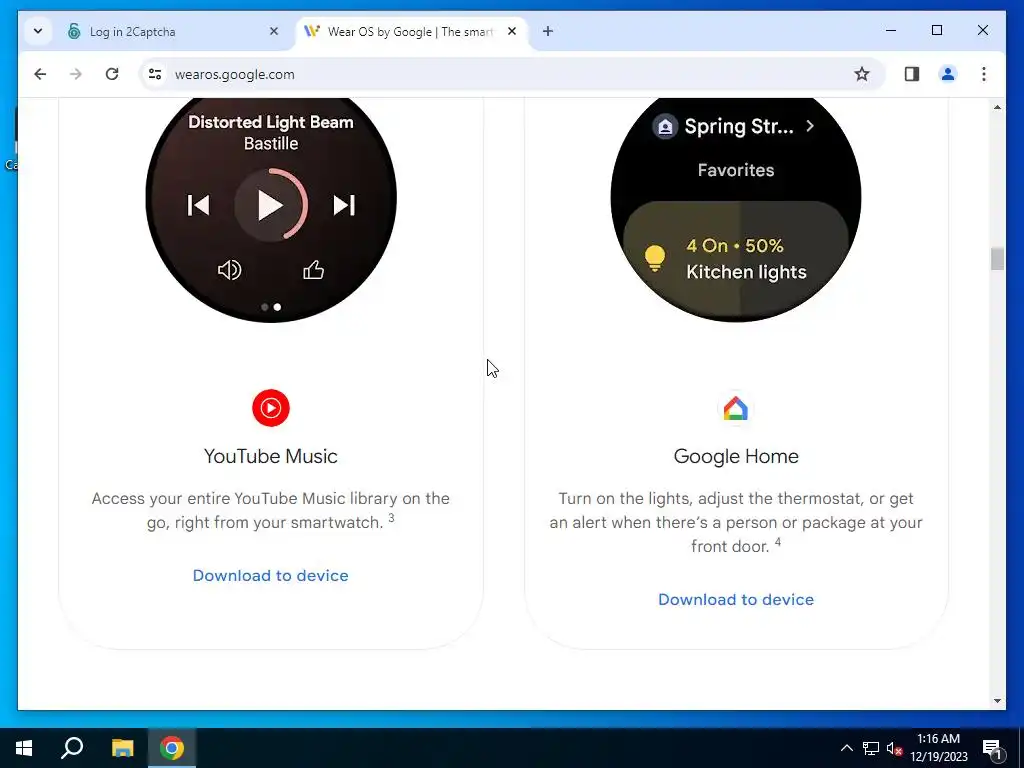Maximize the Chrome window
The height and width of the screenshot is (768, 1024).
click(x=936, y=30)
